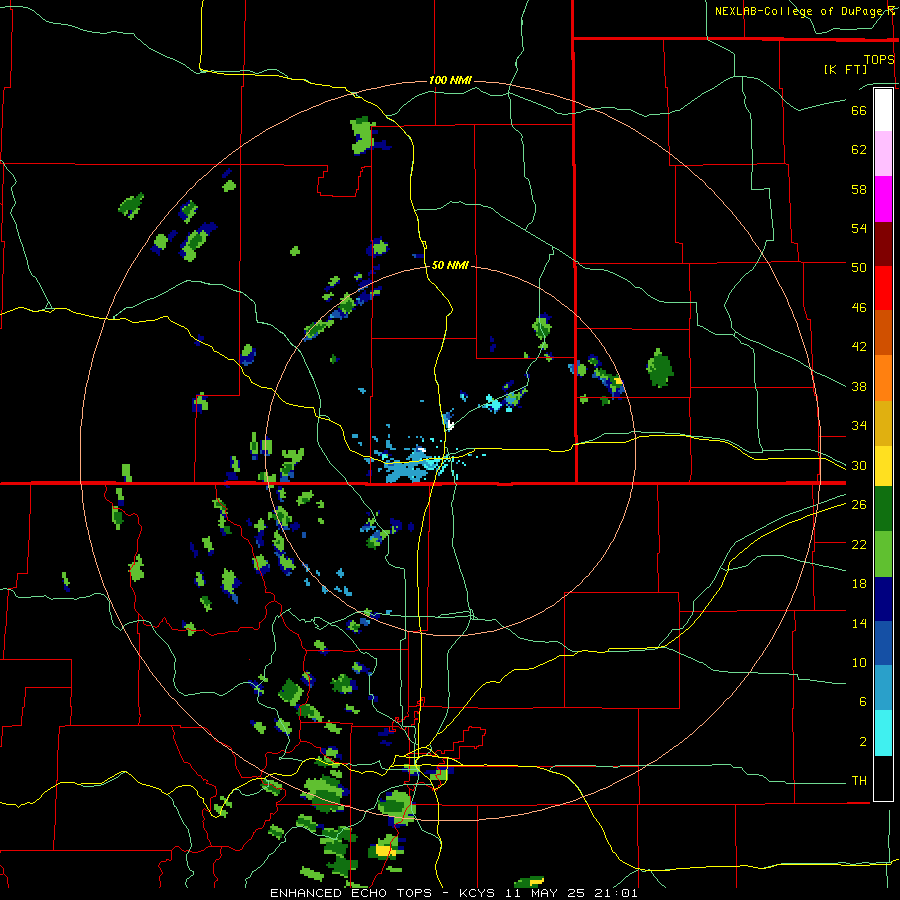Click the light pink legend swatch
Screen dimensions: 900x900
[883, 153]
